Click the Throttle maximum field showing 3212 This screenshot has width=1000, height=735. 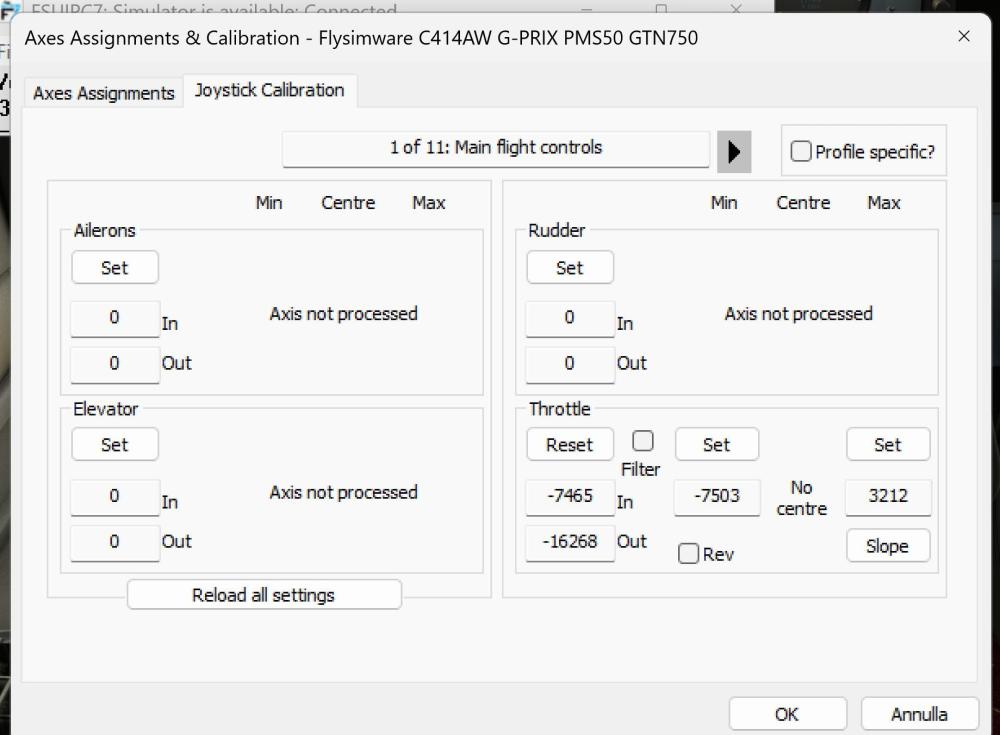pos(887,496)
